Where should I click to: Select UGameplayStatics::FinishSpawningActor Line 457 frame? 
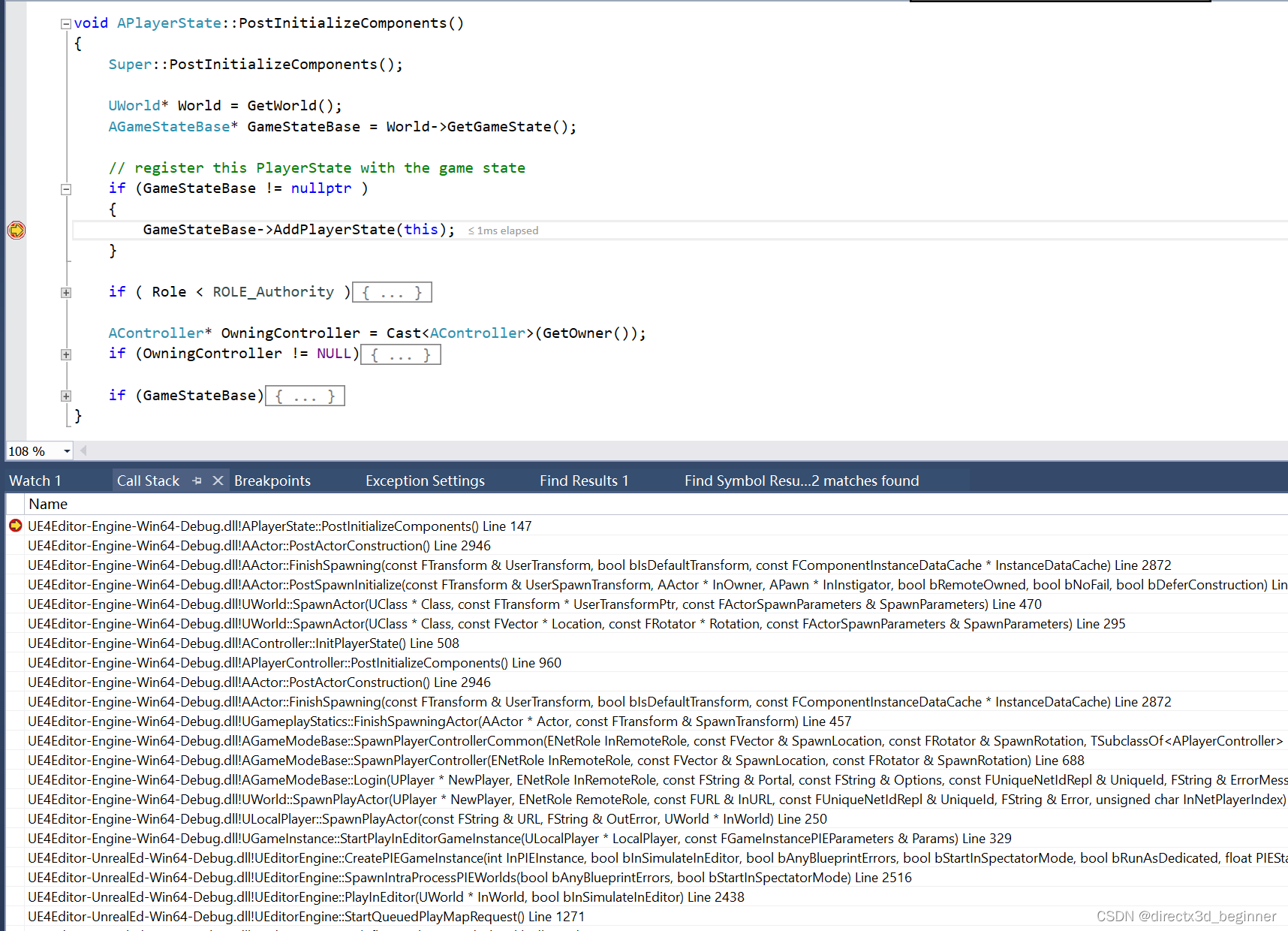[x=439, y=722]
